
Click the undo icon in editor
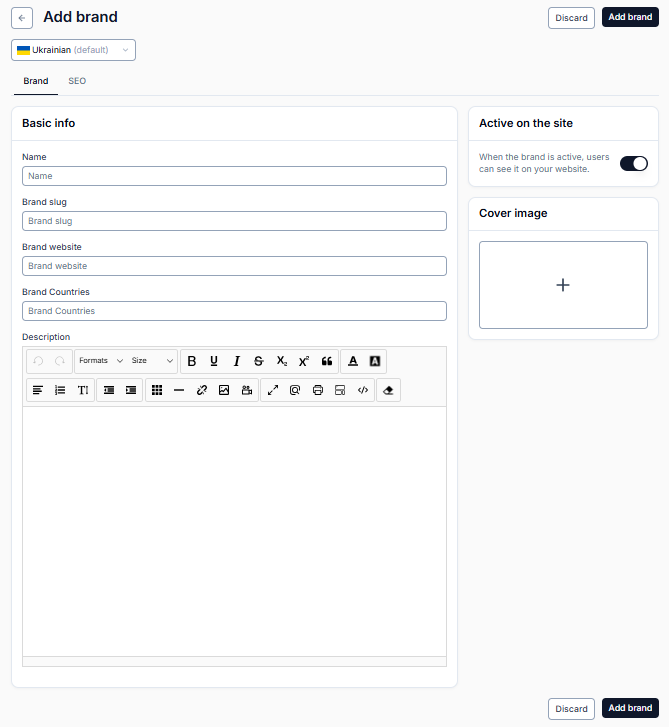38,361
